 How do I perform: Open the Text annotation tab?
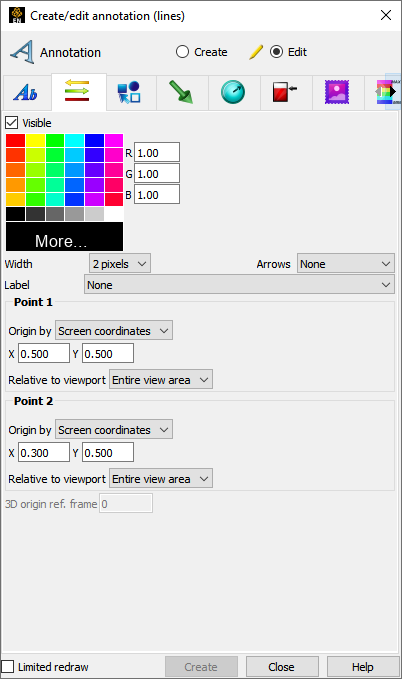(x=26, y=92)
